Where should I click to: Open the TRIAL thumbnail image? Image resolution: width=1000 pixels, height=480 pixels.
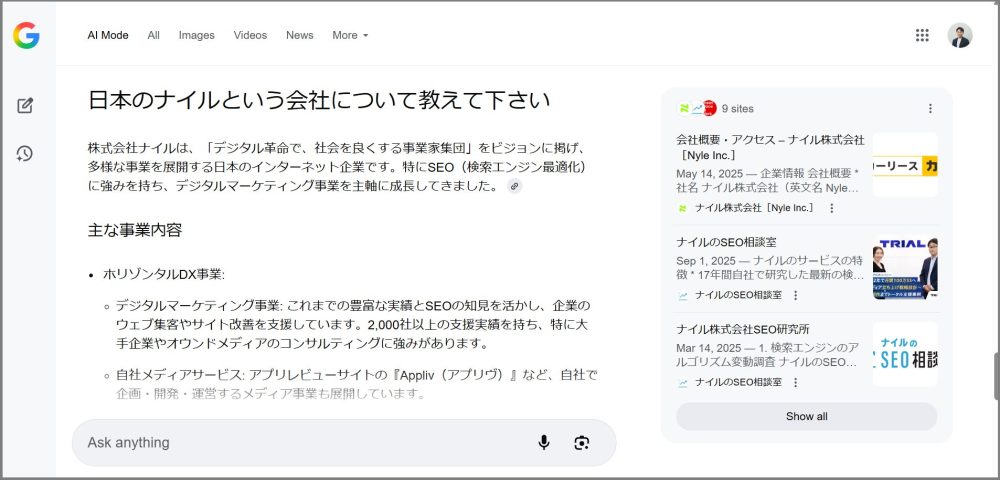(905, 268)
